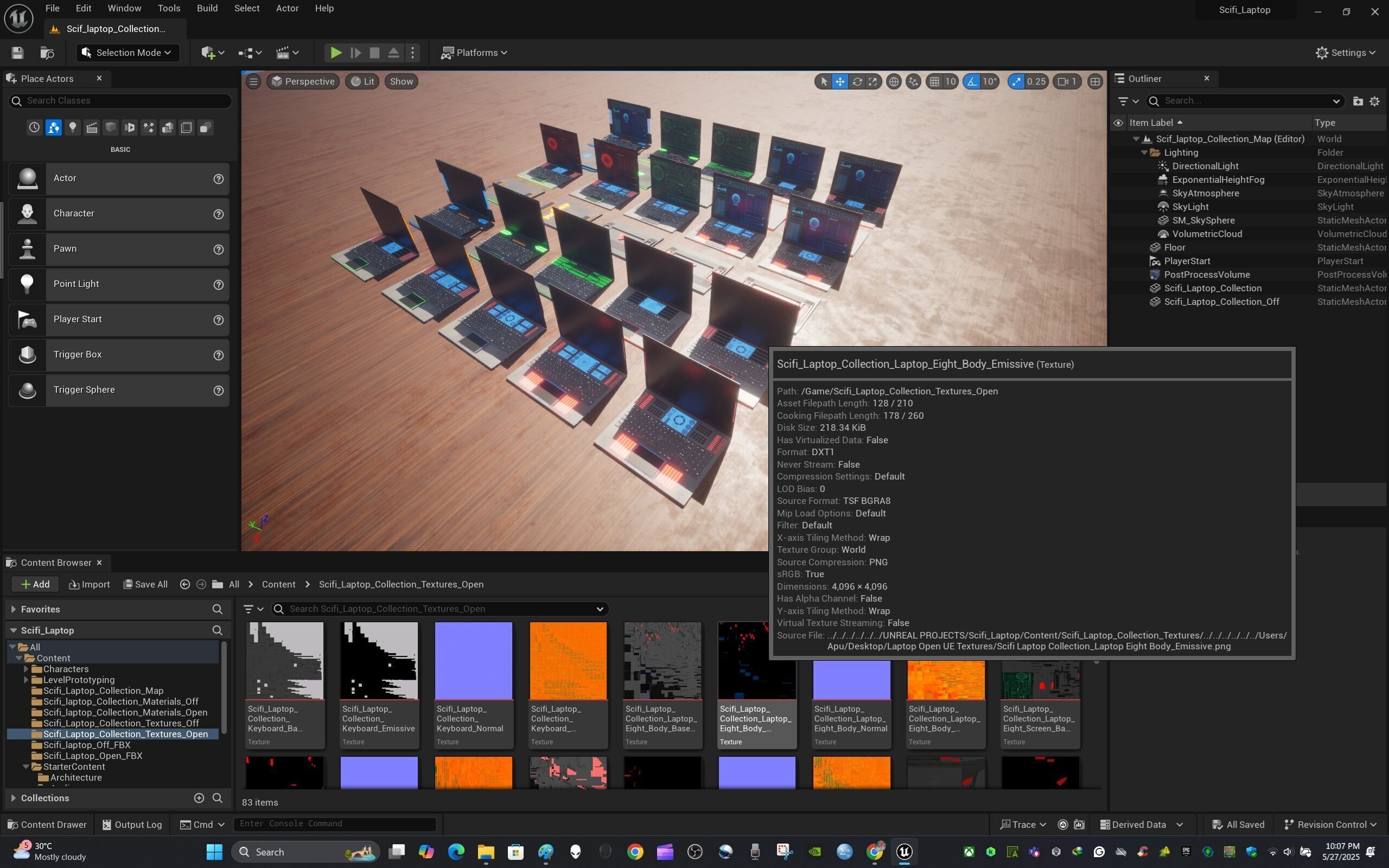Open the Actor menu
Image resolution: width=1389 pixels, height=868 pixels.
pyautogui.click(x=287, y=9)
